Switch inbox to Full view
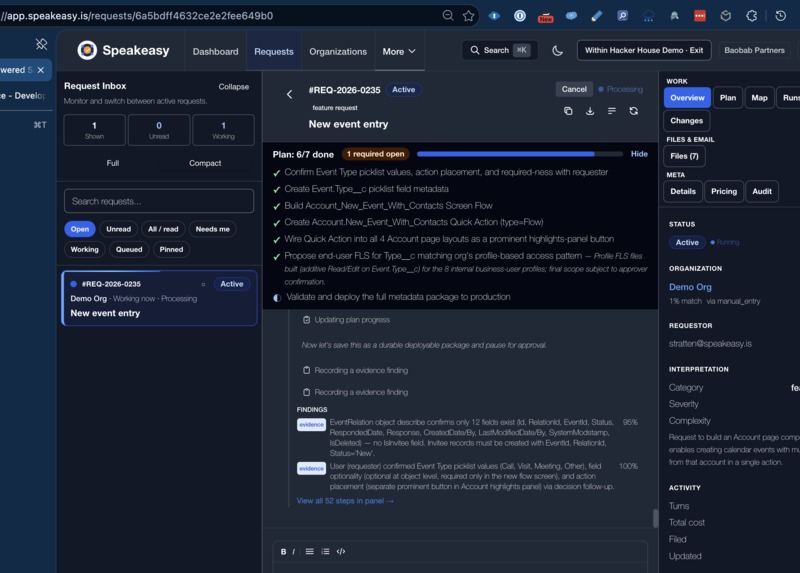 (x=113, y=163)
